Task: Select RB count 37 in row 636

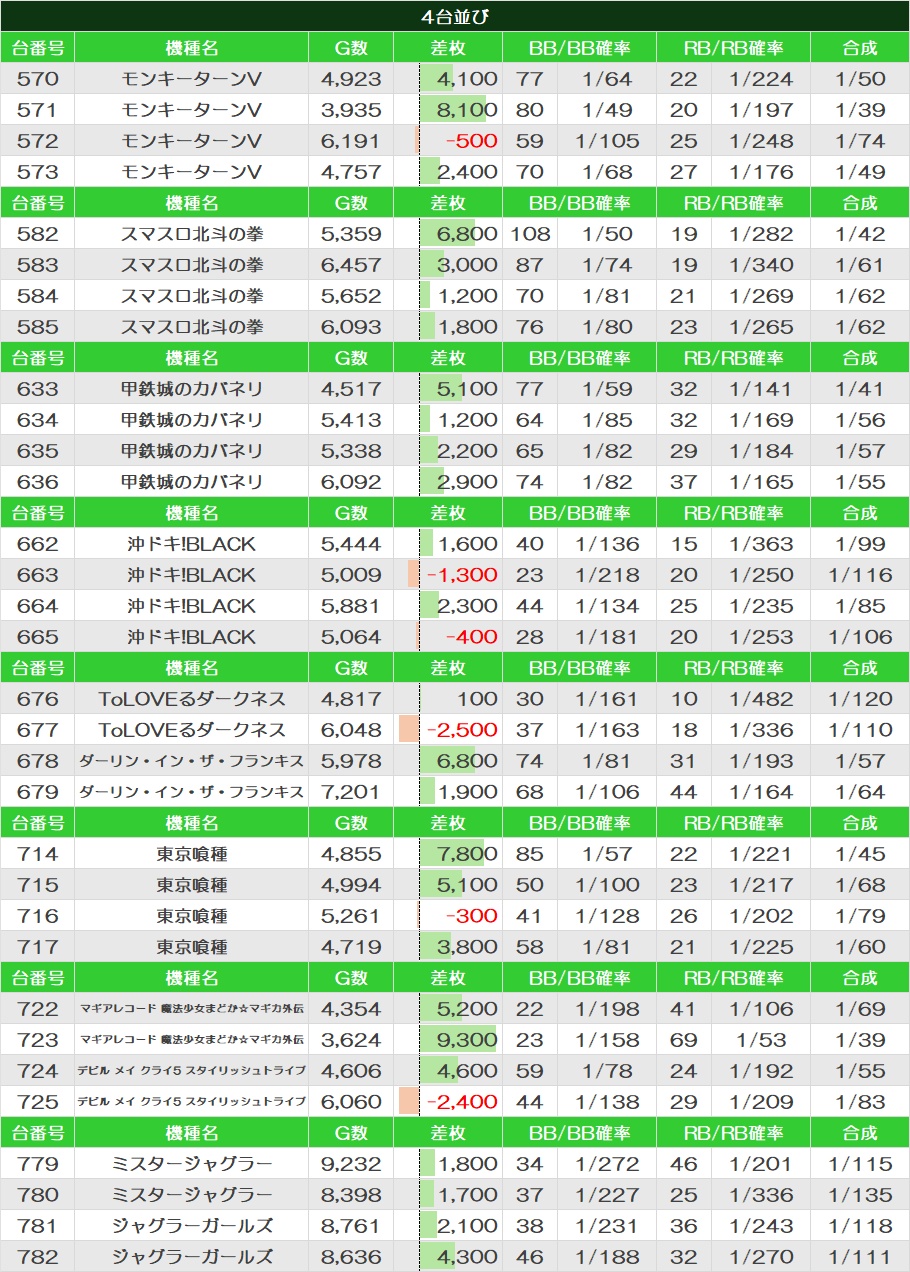Action: click(x=684, y=482)
